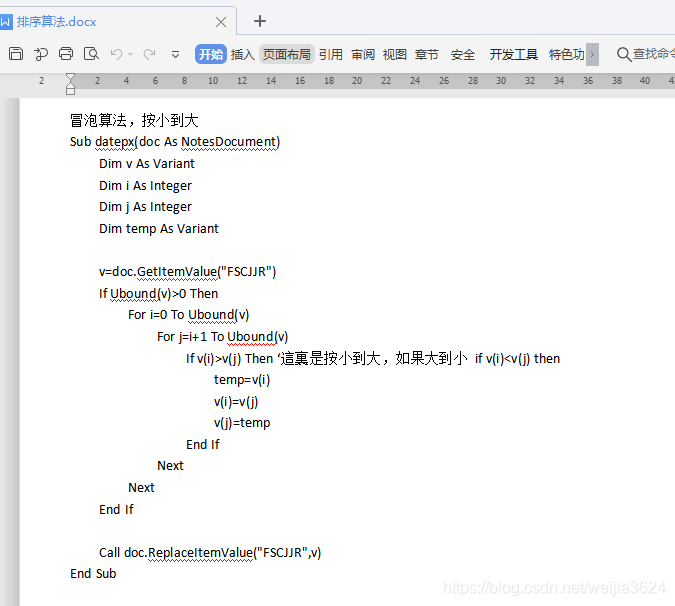Click the line 'v(j)=temp'
This screenshot has height=606, width=675.
pyautogui.click(x=242, y=423)
